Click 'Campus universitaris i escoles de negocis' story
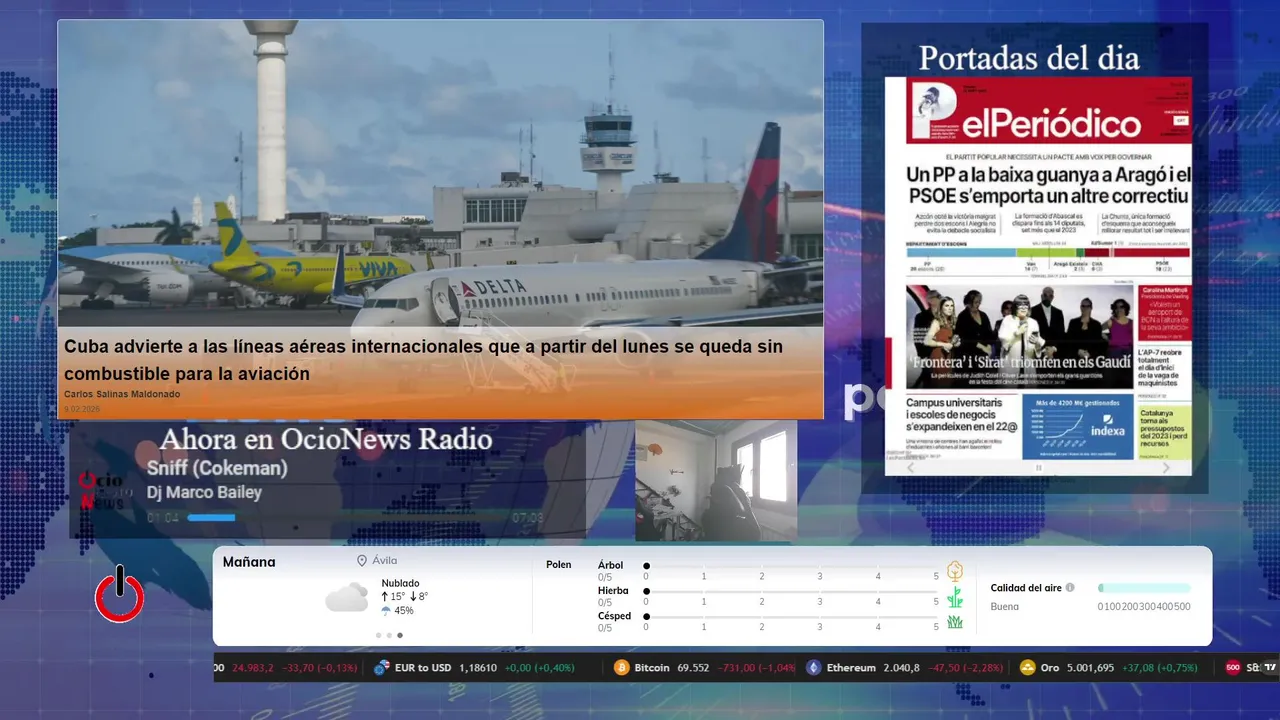Image resolution: width=1280 pixels, height=720 pixels. [961, 415]
